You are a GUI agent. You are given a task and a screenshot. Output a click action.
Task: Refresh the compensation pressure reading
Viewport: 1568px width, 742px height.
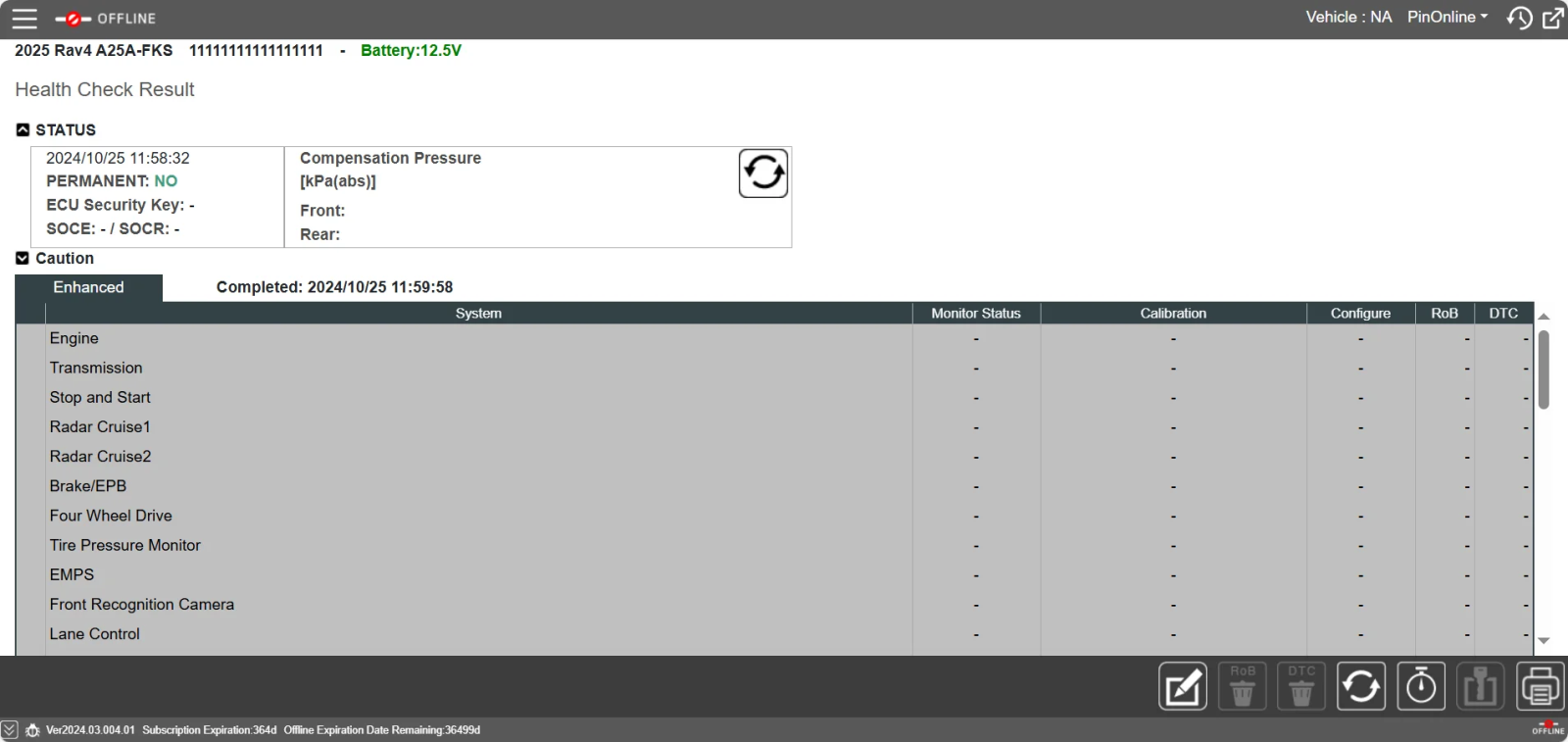pyautogui.click(x=762, y=173)
